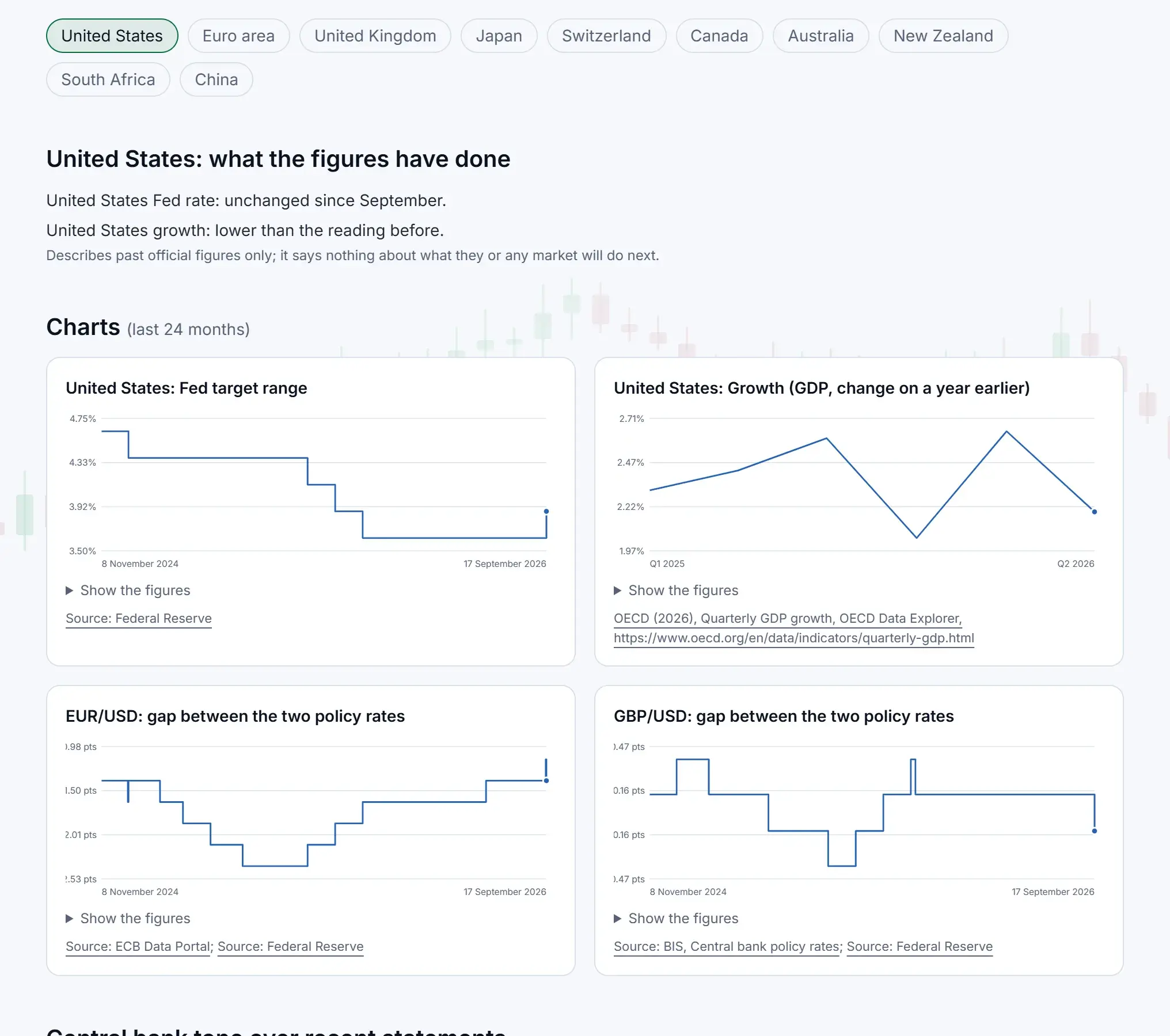Open the China country pill
The height and width of the screenshot is (1036, 1170).
[x=216, y=79]
